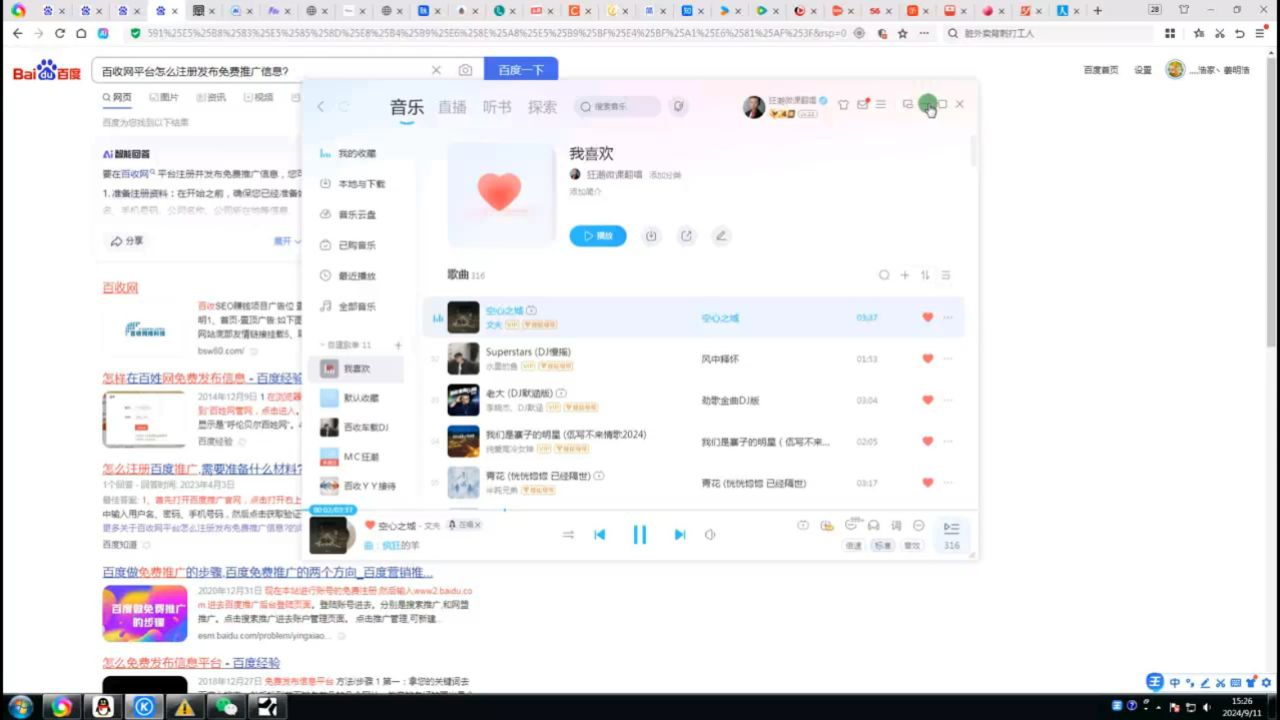
Task: Go back with the player's back arrow
Action: click(x=321, y=106)
